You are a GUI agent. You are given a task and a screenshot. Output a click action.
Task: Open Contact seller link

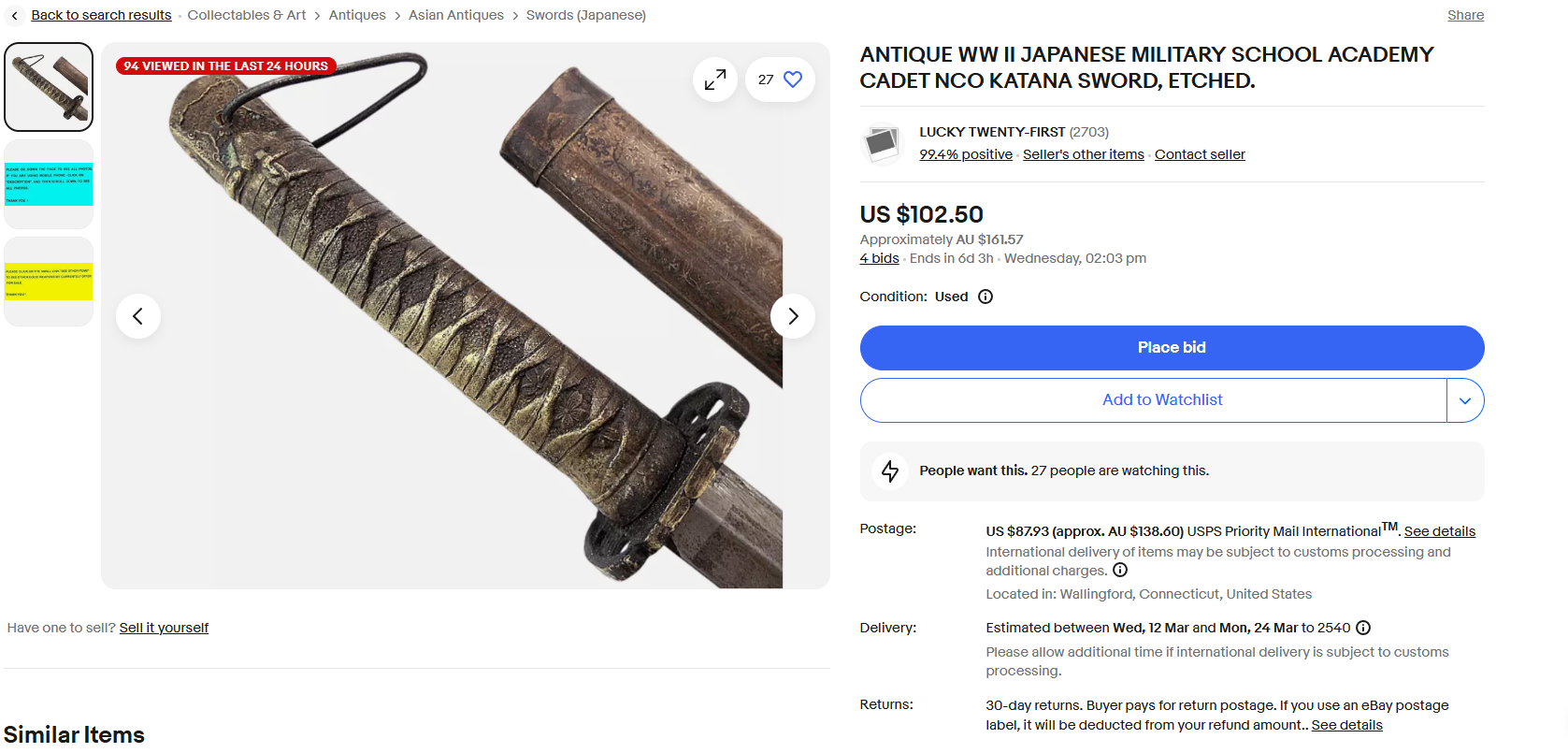tap(1200, 155)
